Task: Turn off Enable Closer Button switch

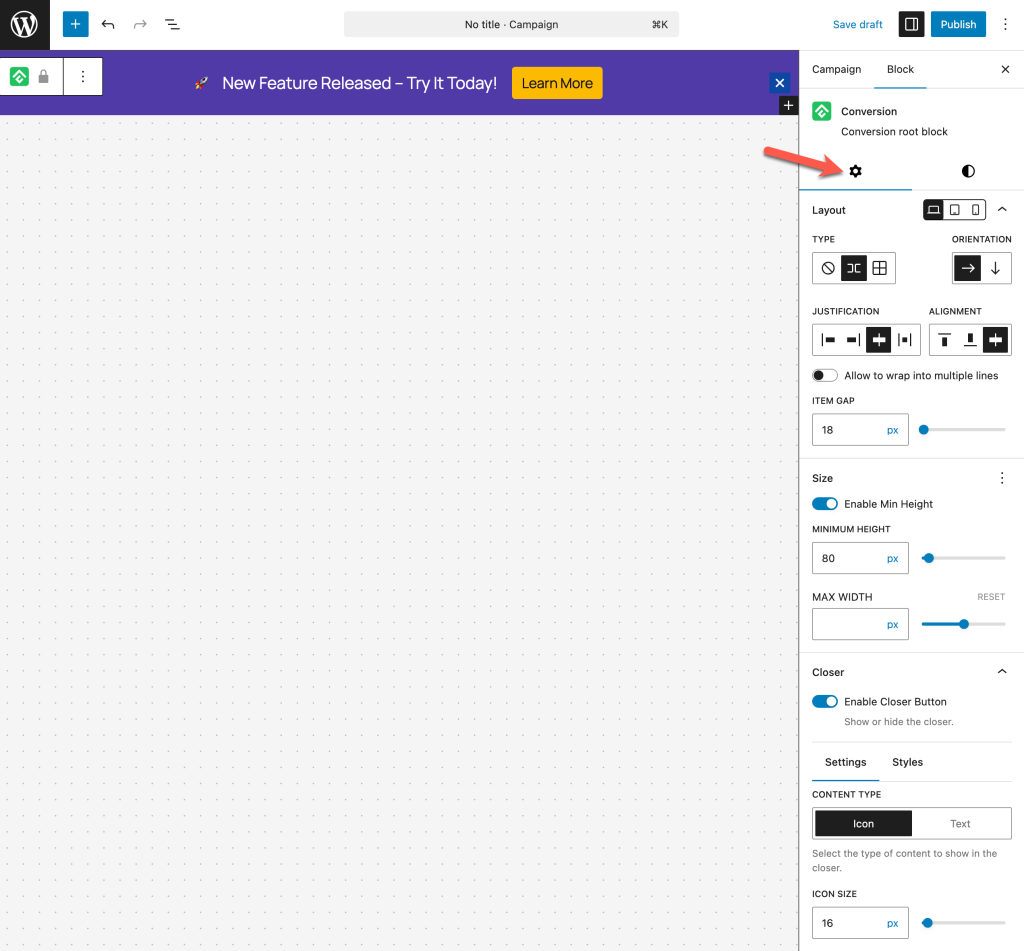Action: click(825, 702)
